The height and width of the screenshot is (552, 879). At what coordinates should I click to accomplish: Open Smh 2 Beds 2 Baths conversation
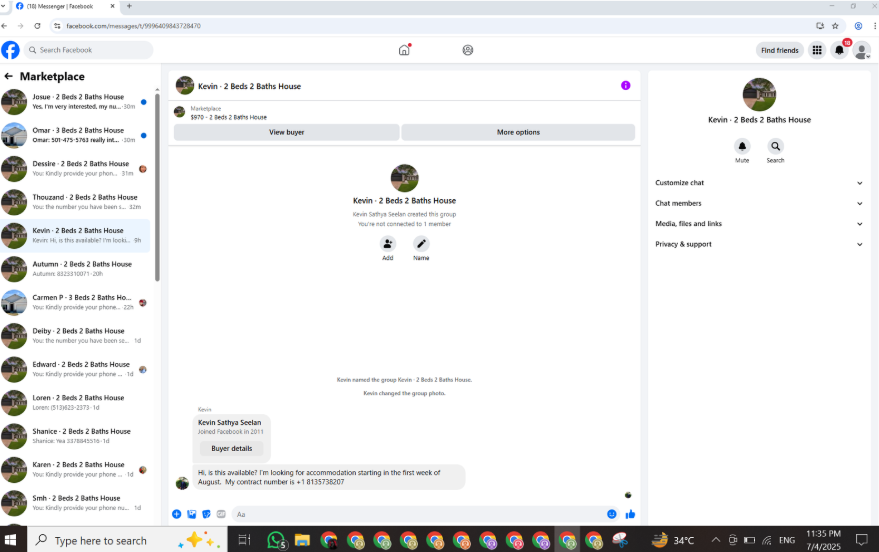coord(75,503)
